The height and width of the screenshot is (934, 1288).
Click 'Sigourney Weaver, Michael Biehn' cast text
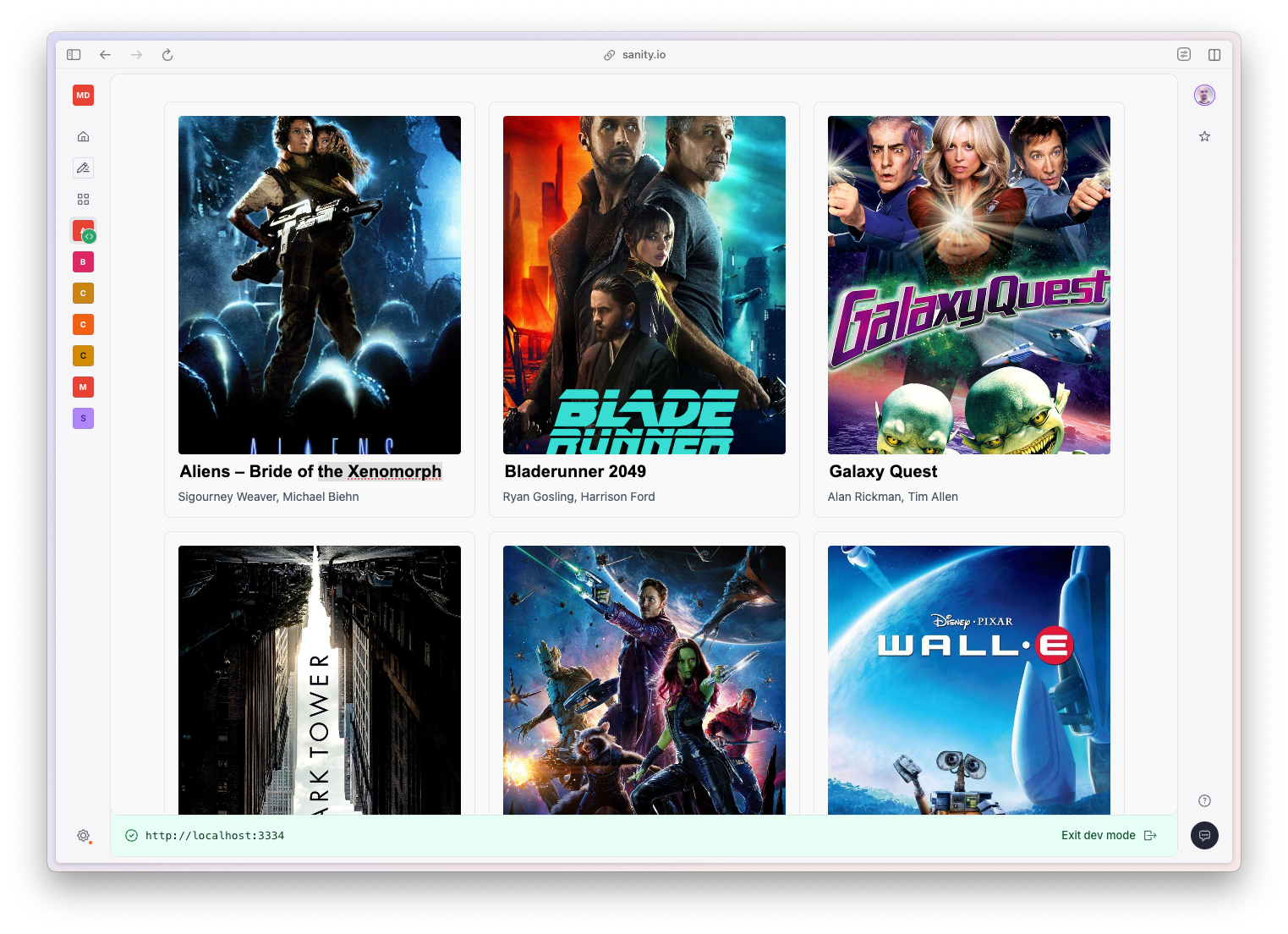coord(268,497)
